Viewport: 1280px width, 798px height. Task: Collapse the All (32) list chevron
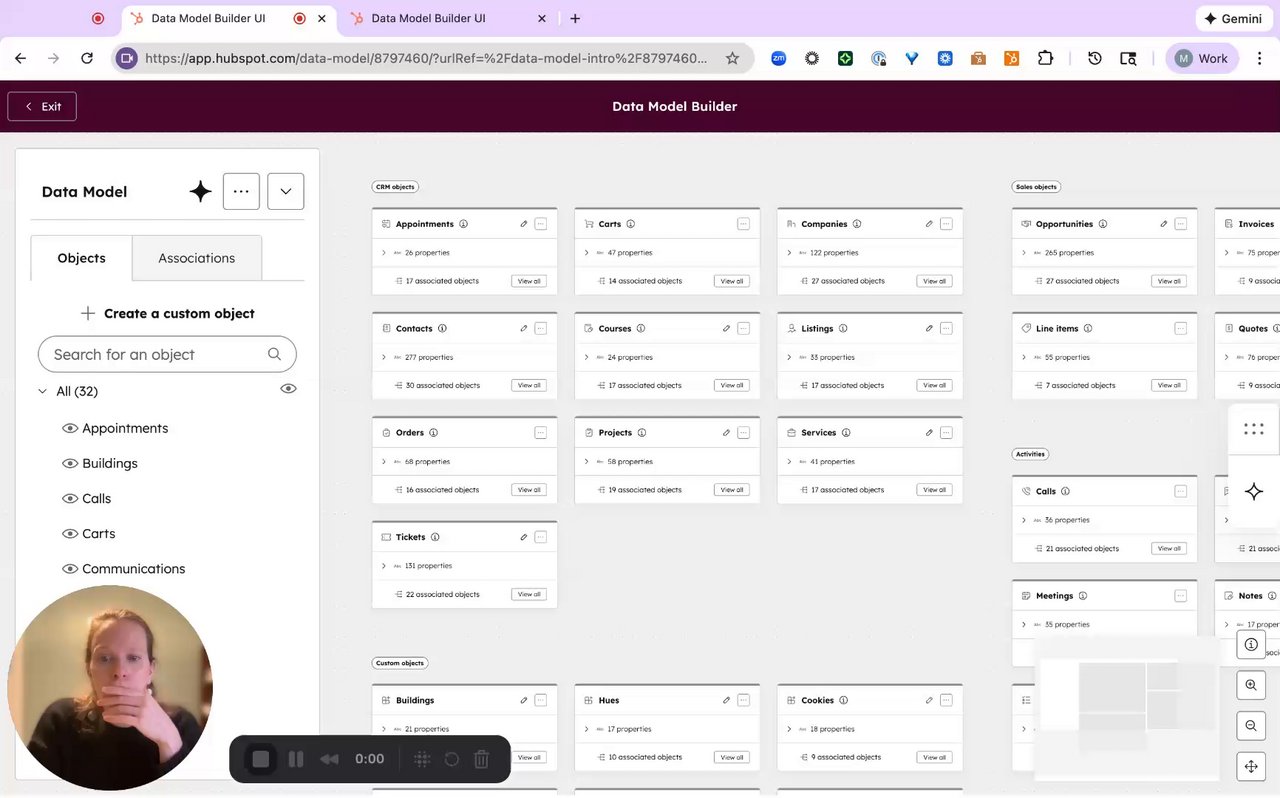tap(42, 391)
